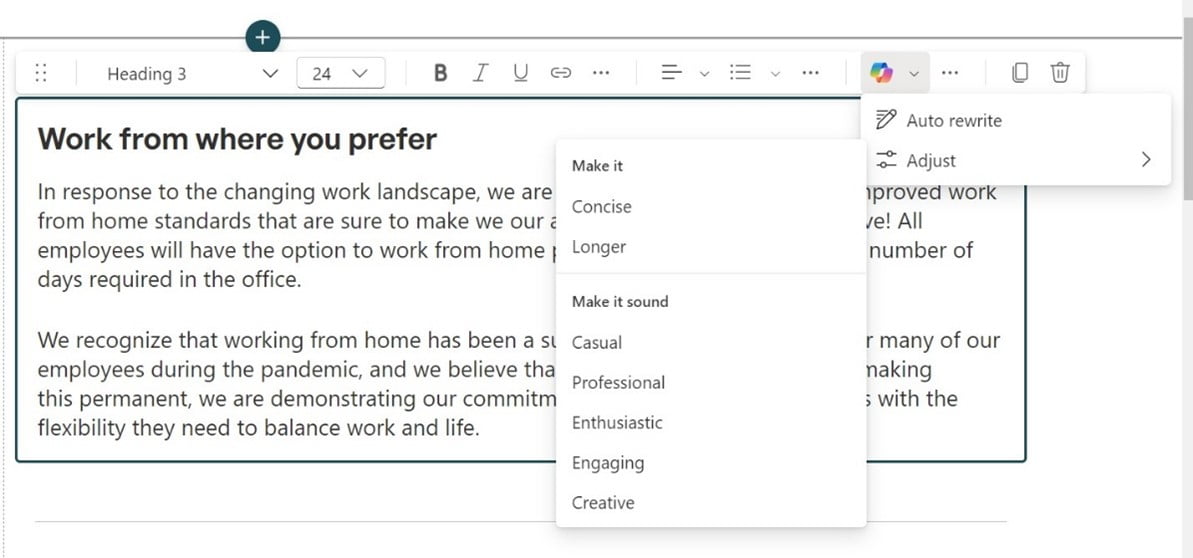The height and width of the screenshot is (558, 1193).
Task: Add a new section with plus button
Action: 262,38
